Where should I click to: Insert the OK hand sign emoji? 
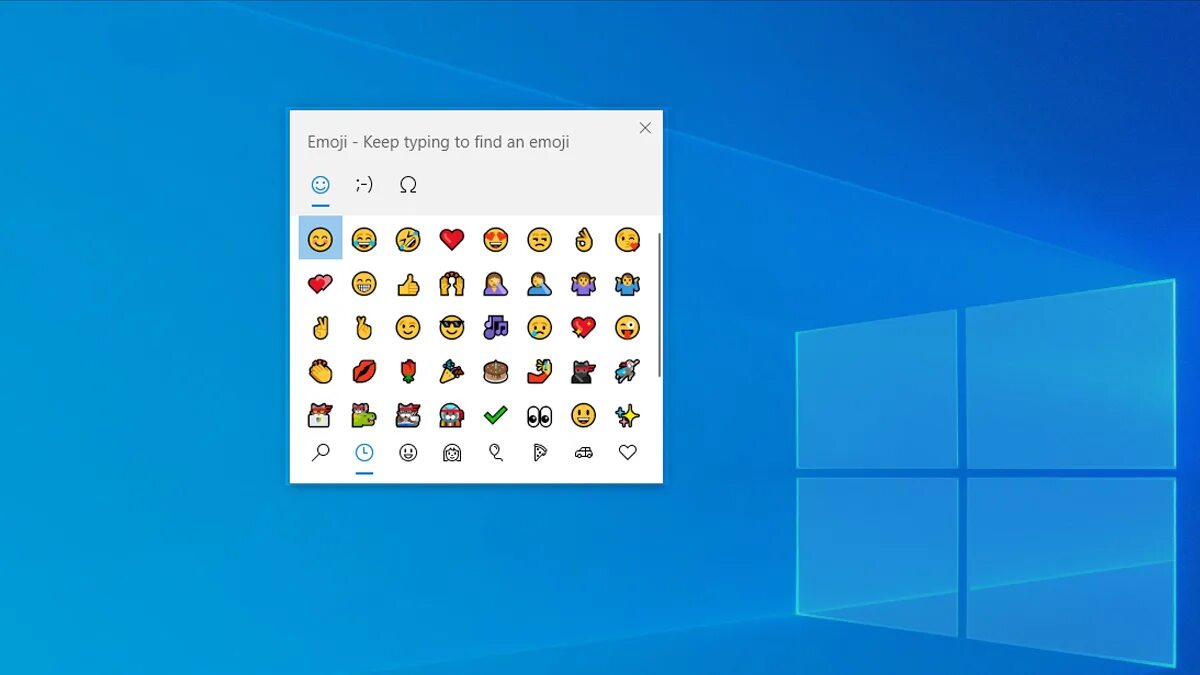pyautogui.click(x=583, y=239)
